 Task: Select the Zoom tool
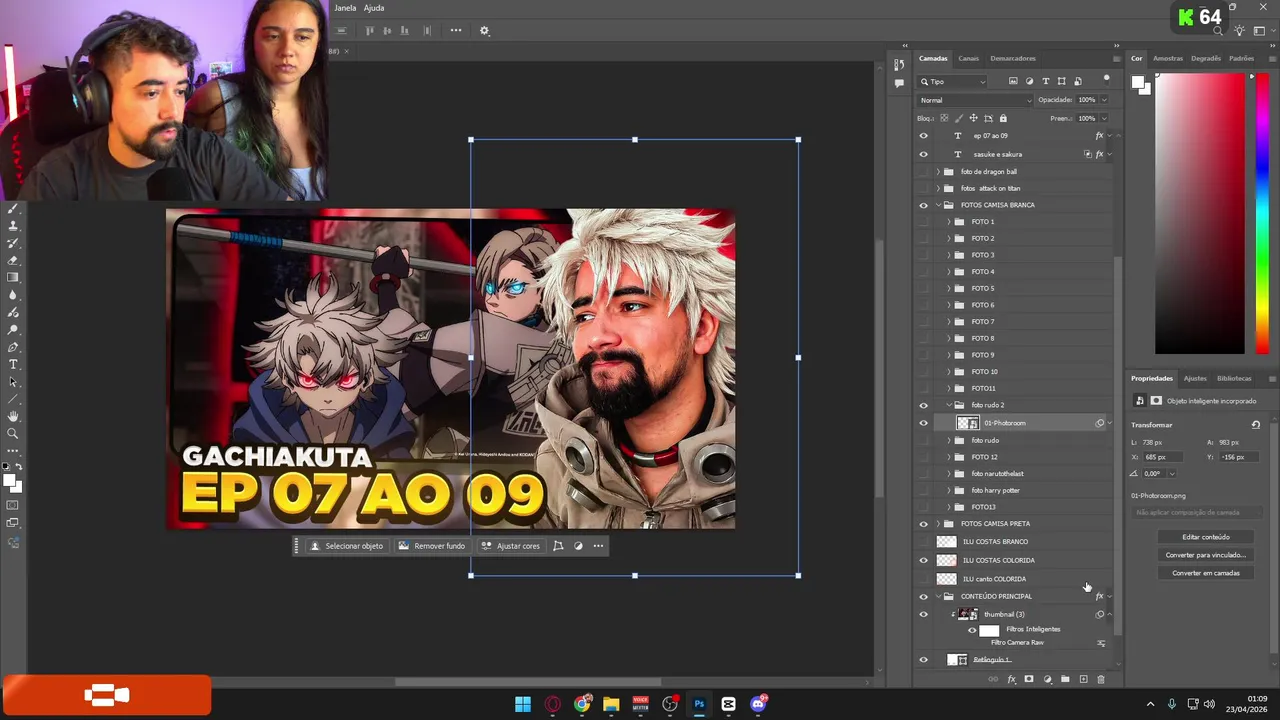tap(13, 434)
